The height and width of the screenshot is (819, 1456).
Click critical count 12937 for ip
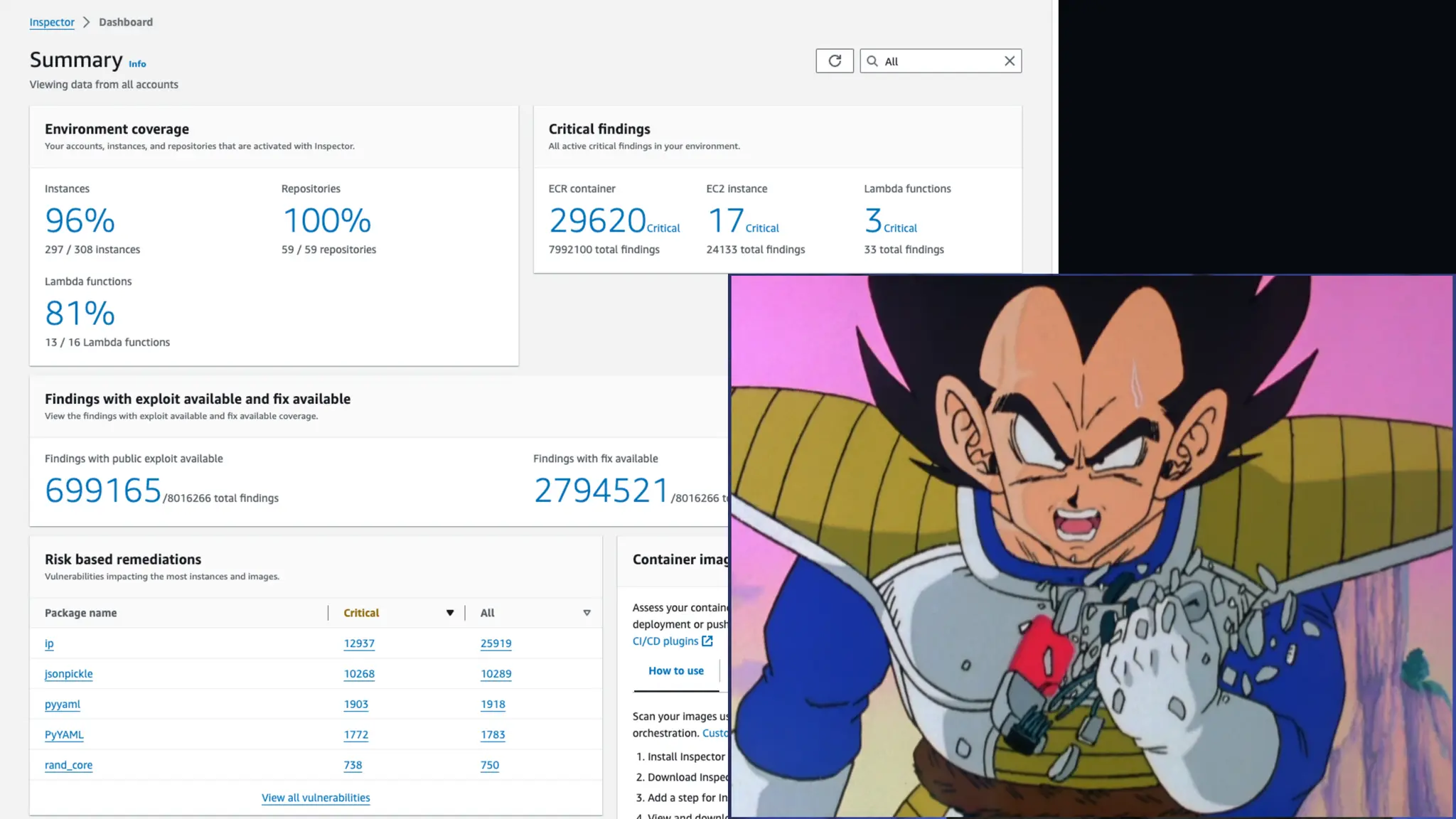(359, 643)
